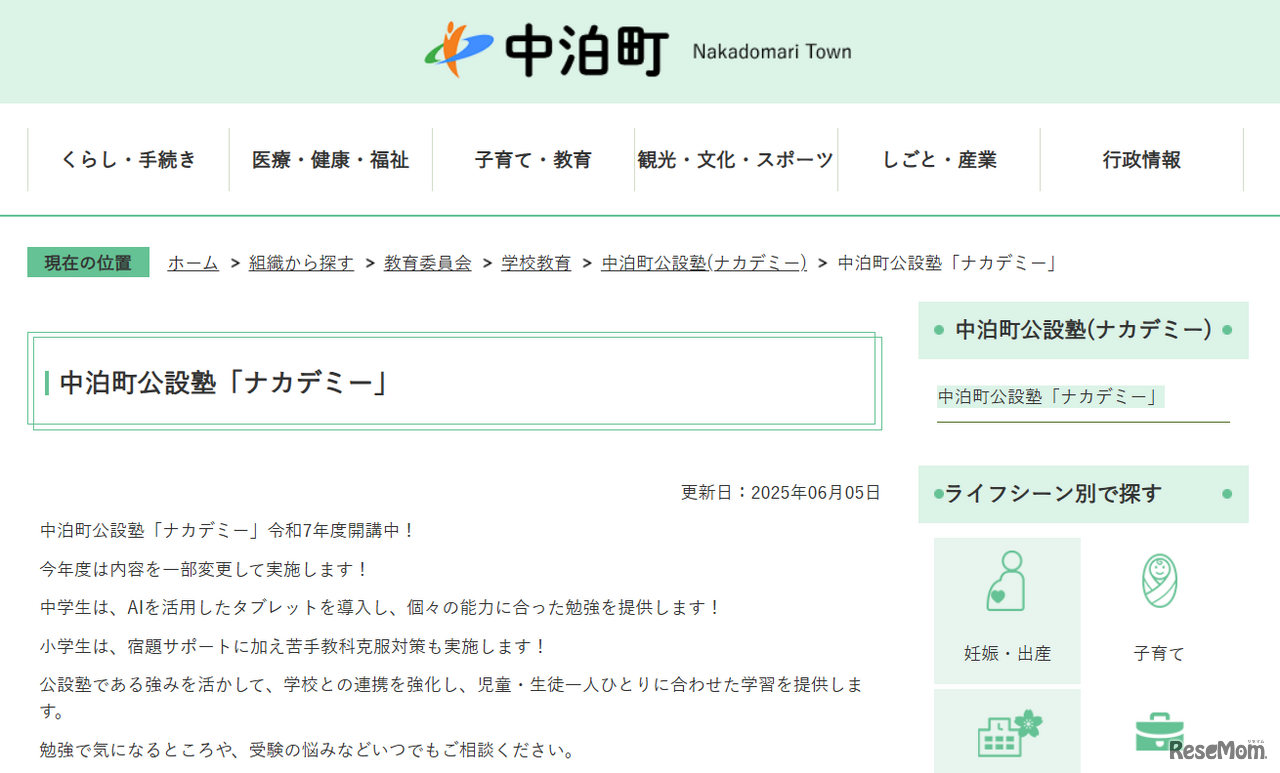Screen dimensions: 1280x773
Task: Click the page heading 中泊町公設塾「ナカデミー」
Action: pos(224,383)
